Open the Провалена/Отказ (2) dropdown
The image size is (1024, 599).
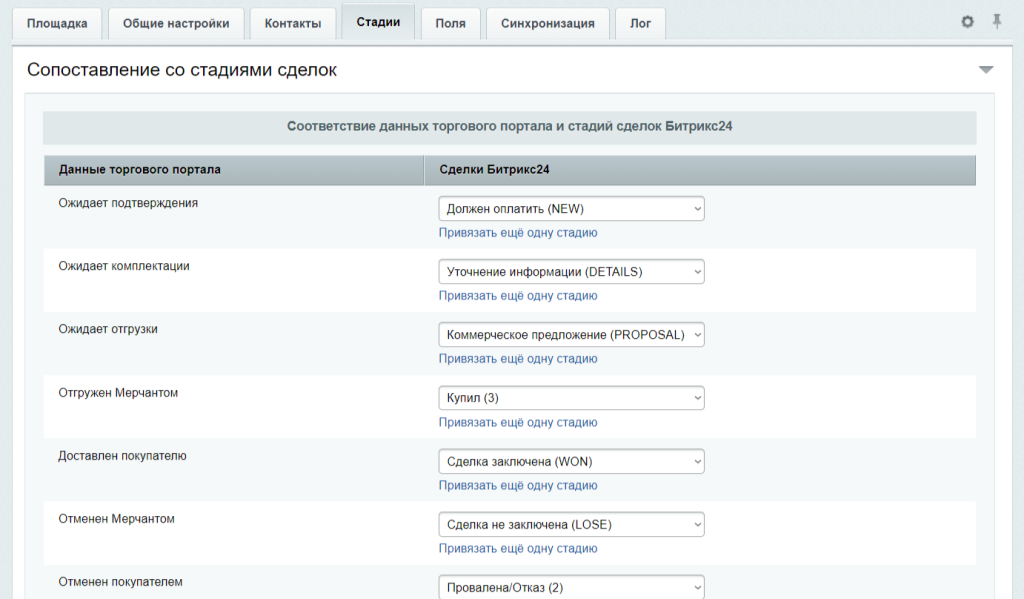pyautogui.click(x=571, y=587)
